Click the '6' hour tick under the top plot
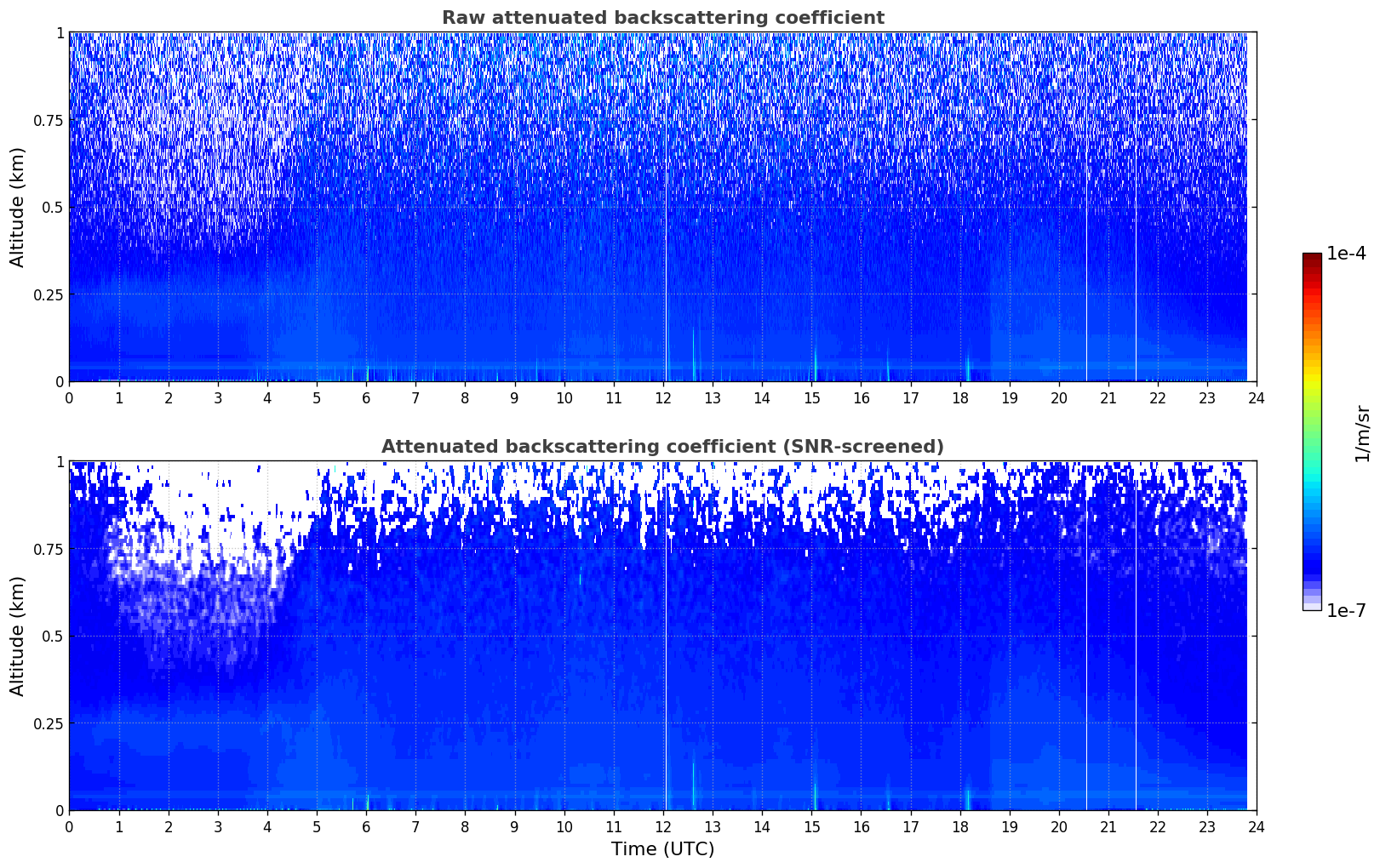The height and width of the screenshot is (868, 1380). tap(366, 398)
